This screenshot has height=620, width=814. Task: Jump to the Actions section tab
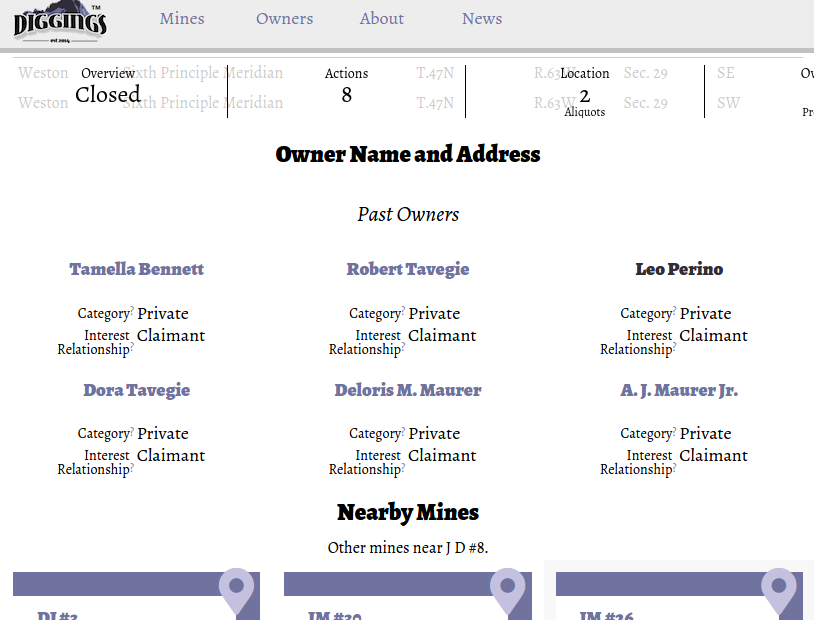pyautogui.click(x=347, y=87)
